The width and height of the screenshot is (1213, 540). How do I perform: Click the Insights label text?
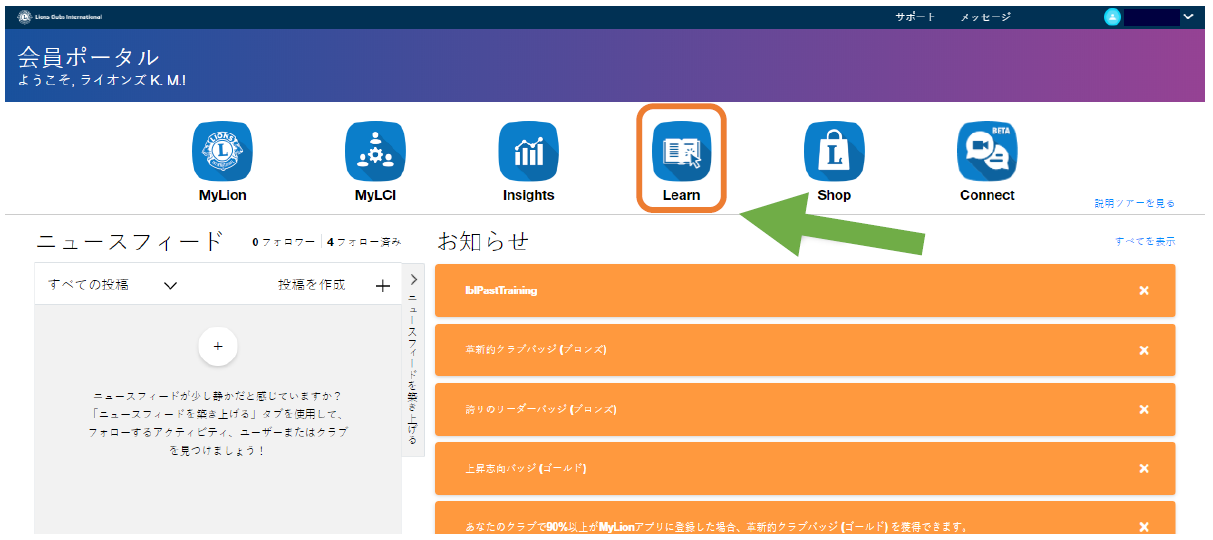click(528, 196)
